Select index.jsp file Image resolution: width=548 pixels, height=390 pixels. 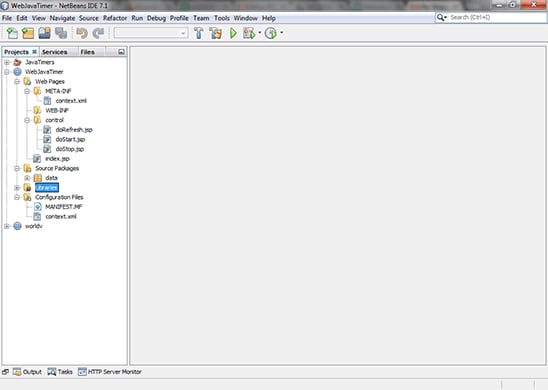pyautogui.click(x=57, y=159)
